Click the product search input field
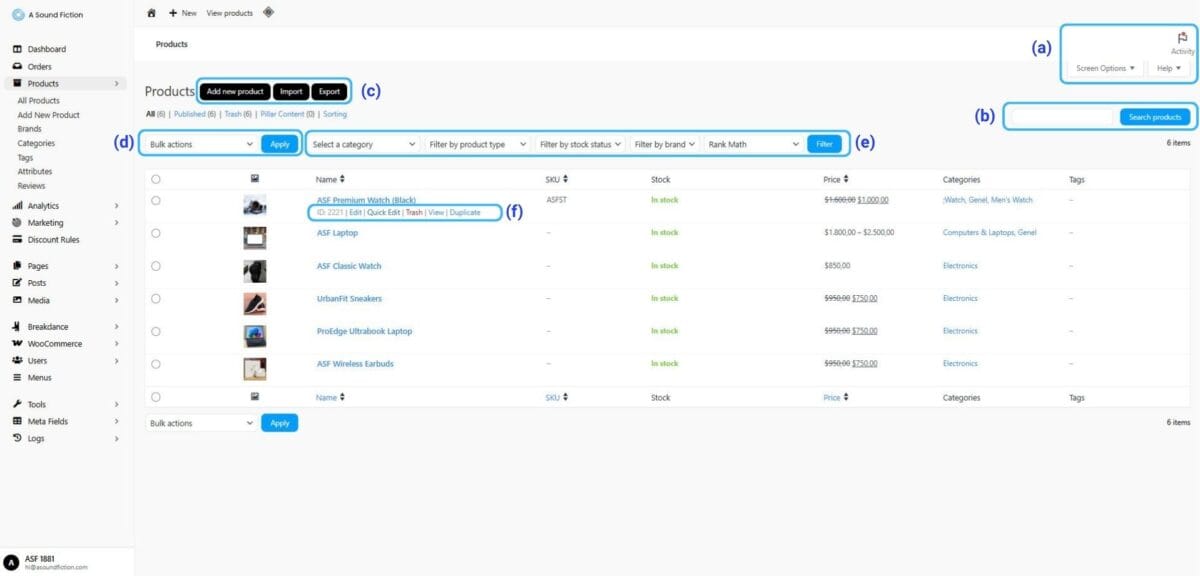Image resolution: width=1200 pixels, height=576 pixels. coord(1061,117)
